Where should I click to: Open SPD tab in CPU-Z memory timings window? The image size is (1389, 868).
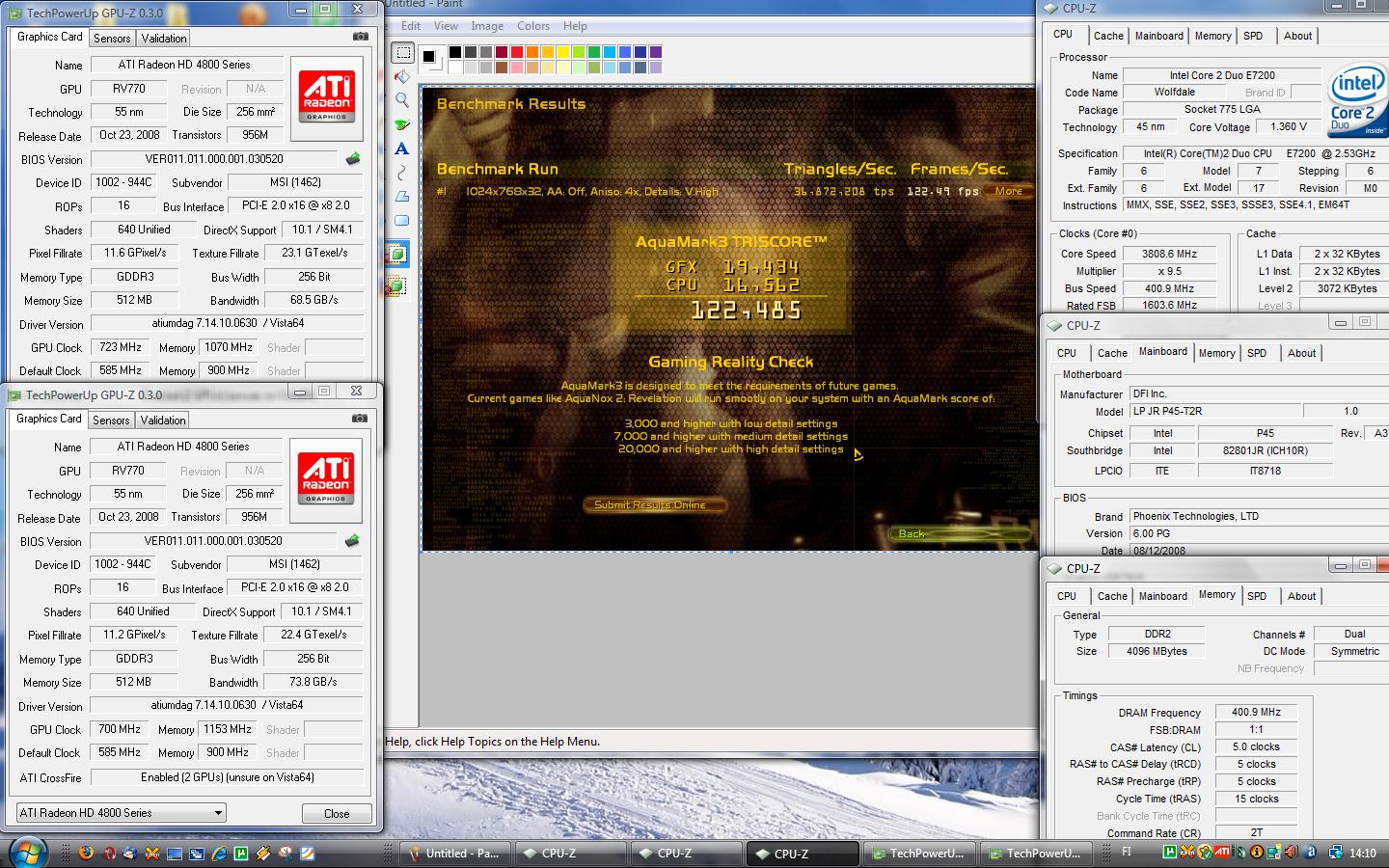click(1257, 596)
